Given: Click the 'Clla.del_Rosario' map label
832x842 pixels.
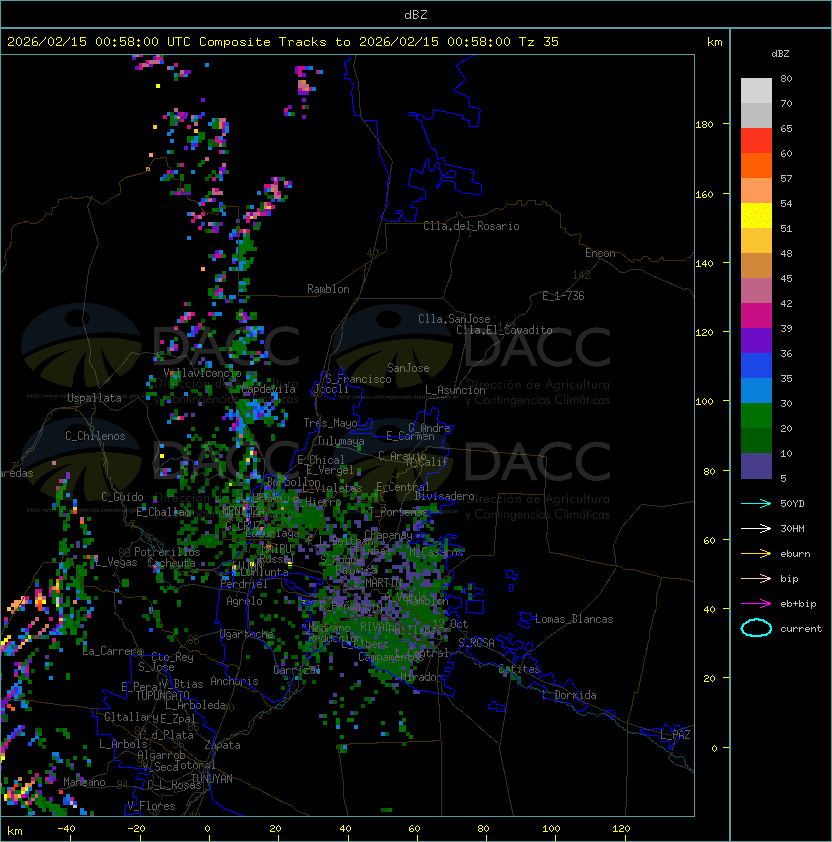Looking at the screenshot, I should click(472, 226).
